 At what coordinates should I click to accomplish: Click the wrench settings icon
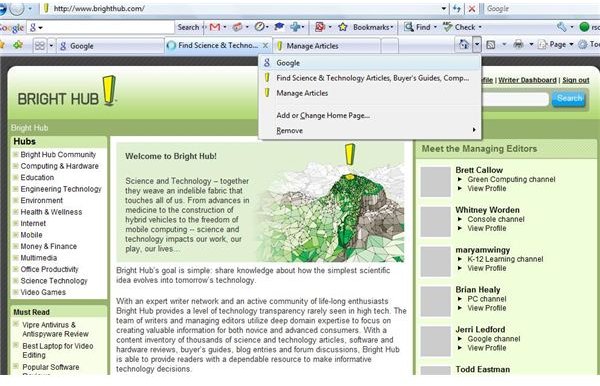point(561,27)
